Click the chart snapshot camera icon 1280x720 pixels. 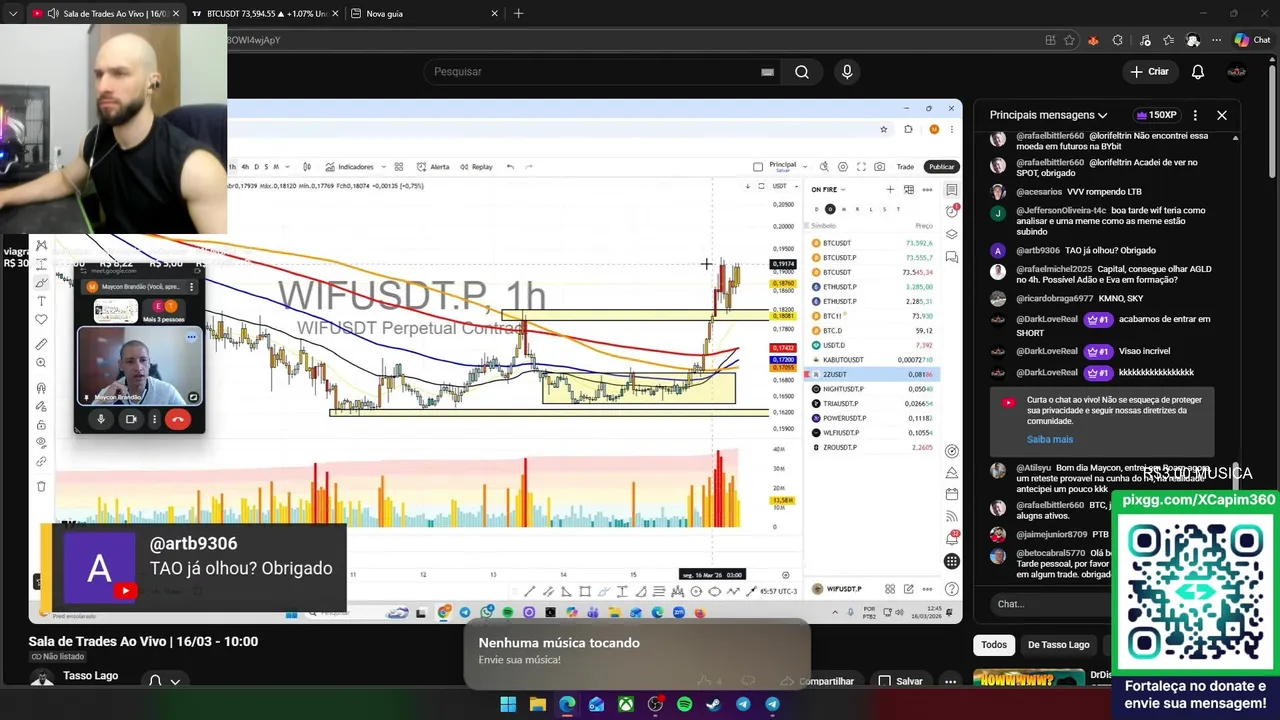pyautogui.click(x=879, y=167)
